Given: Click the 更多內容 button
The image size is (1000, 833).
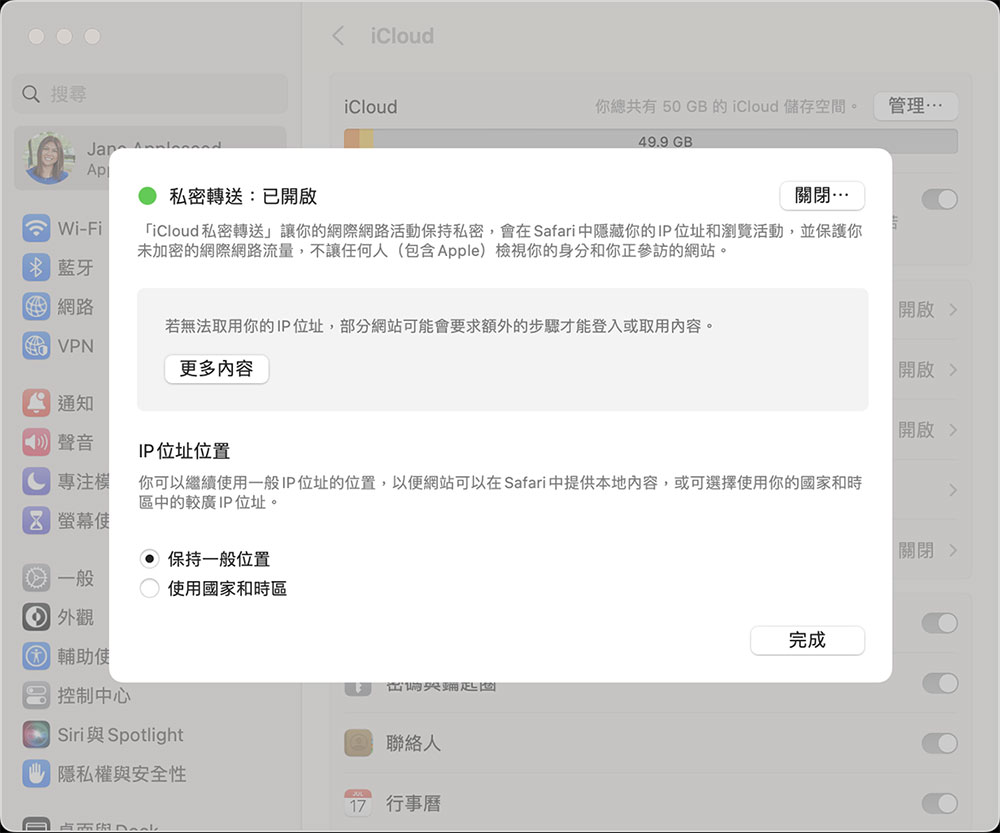Looking at the screenshot, I should click(216, 369).
